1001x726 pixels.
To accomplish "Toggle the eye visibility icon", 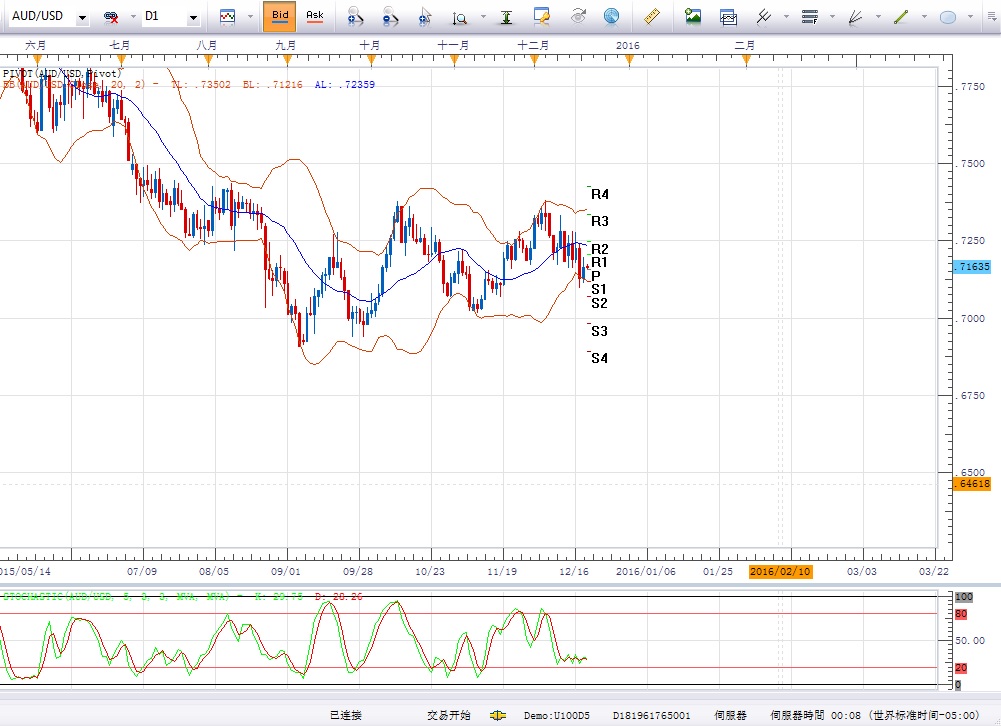I will [578, 16].
